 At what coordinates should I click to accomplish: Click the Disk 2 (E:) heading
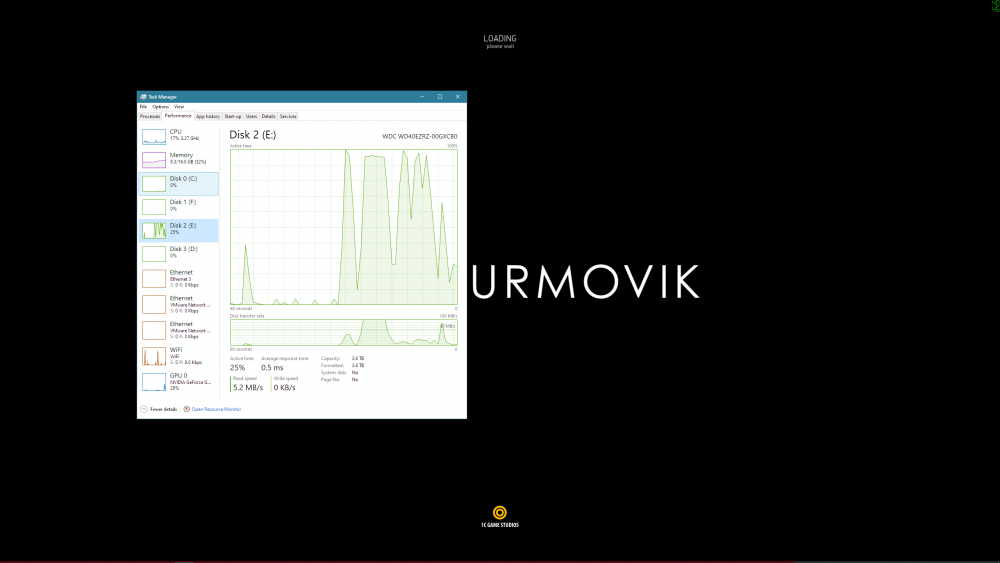point(253,135)
